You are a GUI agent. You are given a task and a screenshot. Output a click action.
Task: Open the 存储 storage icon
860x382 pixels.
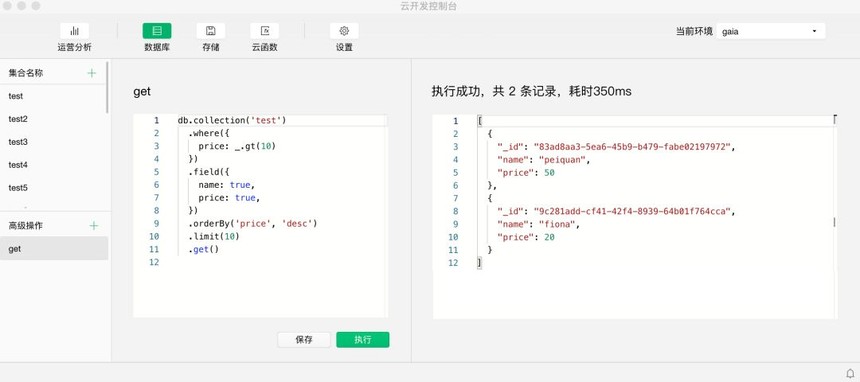pos(211,31)
